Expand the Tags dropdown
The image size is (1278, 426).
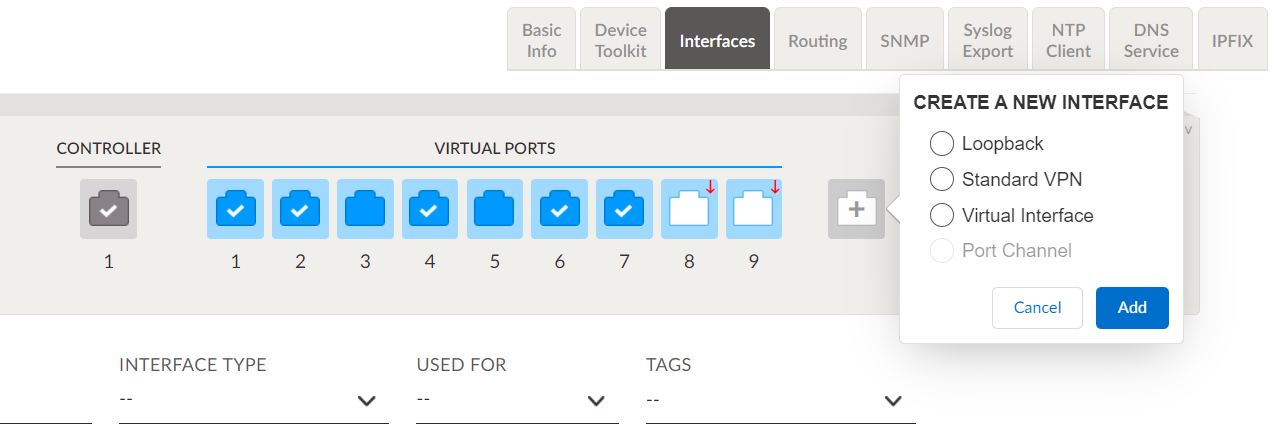click(780, 400)
